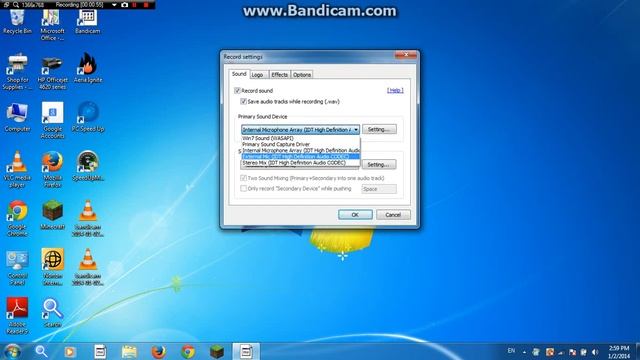Close the Record settings dialog
Viewport: 640px width, 360px height.
(x=406, y=55)
